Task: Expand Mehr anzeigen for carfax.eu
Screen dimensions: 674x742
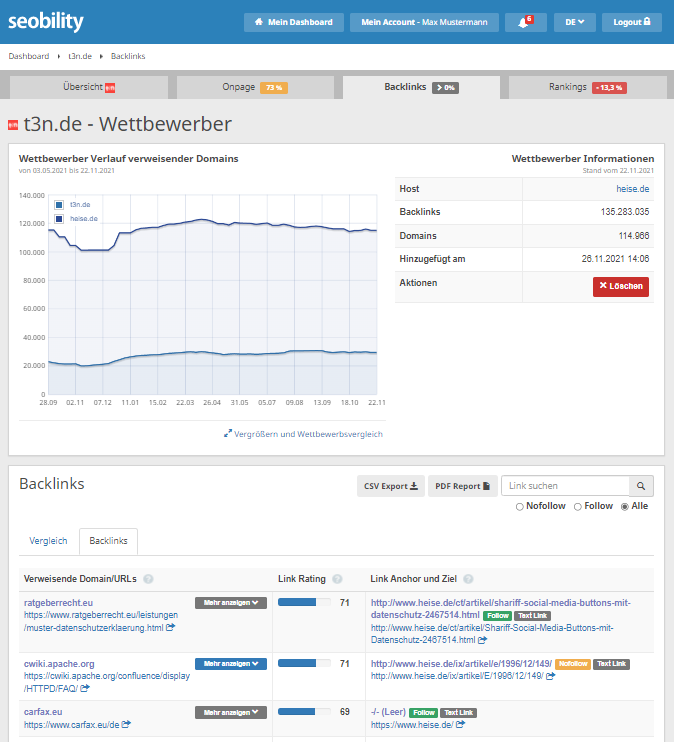Action: [231, 713]
